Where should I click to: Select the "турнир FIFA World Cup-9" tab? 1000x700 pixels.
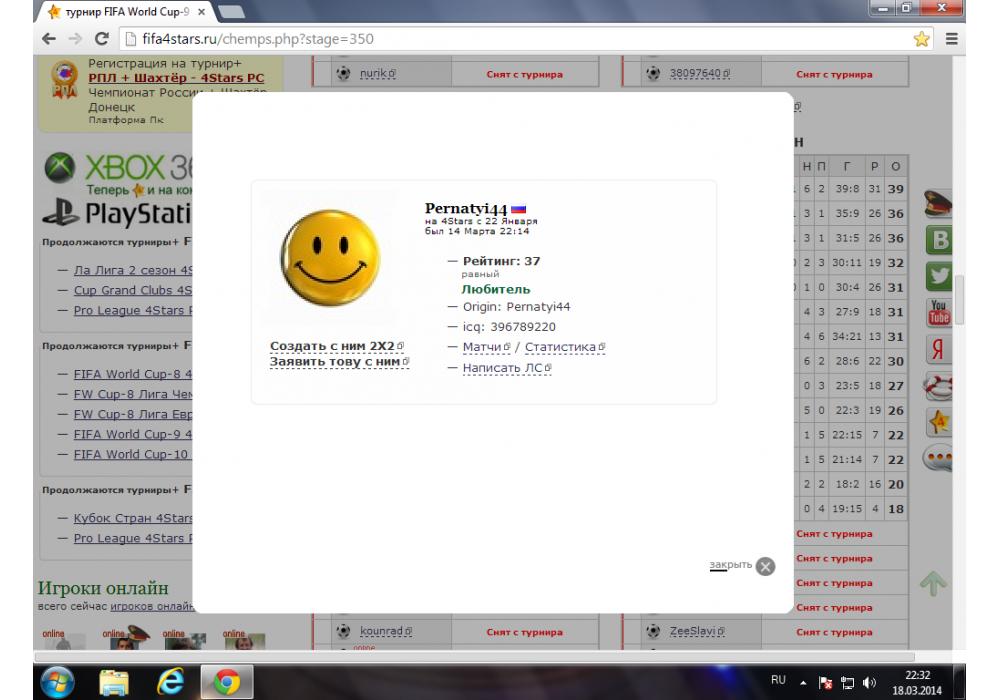point(120,11)
